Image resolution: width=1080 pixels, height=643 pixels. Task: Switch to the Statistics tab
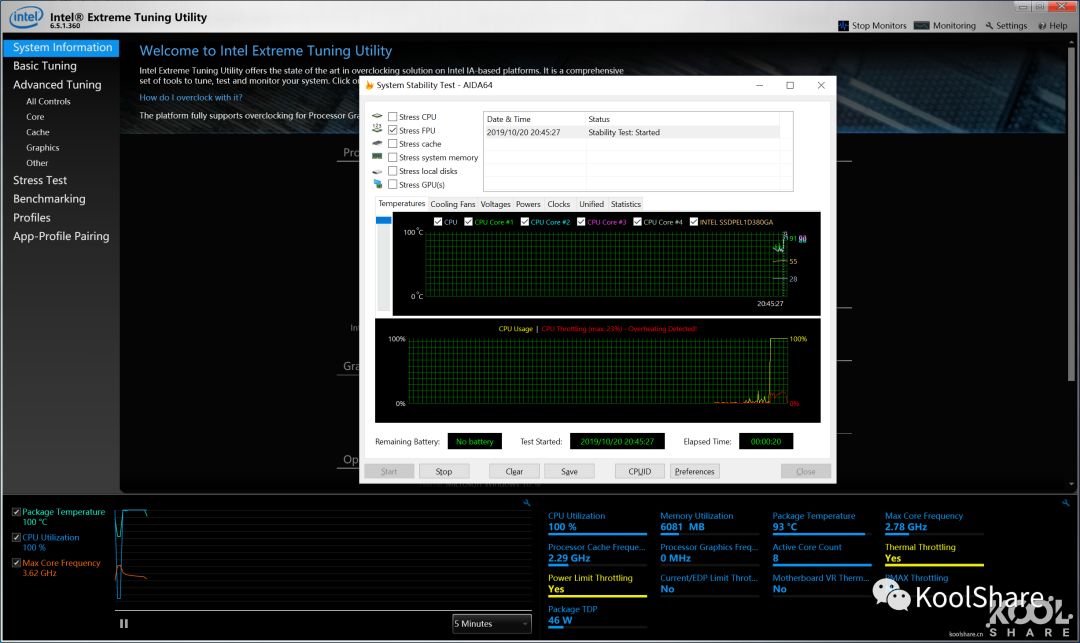[x=625, y=204]
